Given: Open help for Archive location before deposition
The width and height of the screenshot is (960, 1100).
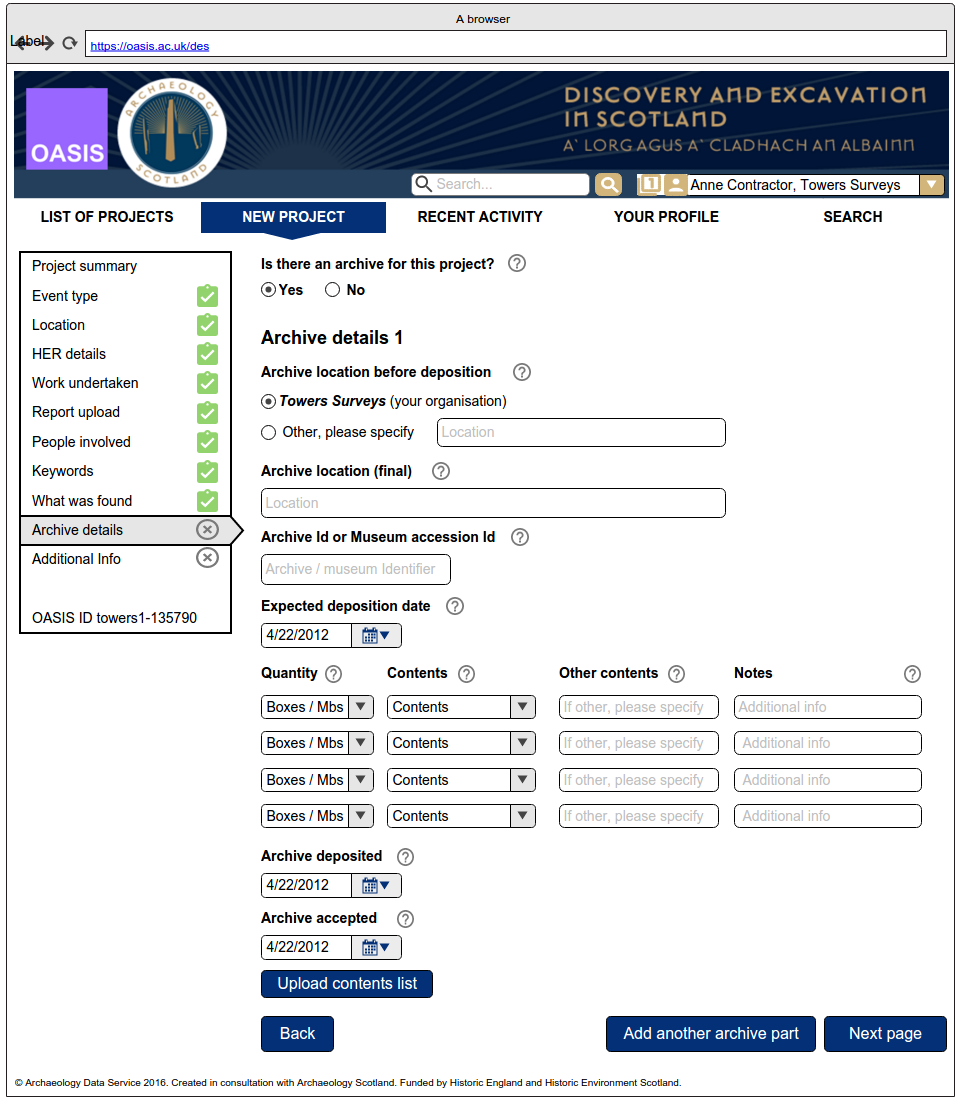Looking at the screenshot, I should point(522,372).
